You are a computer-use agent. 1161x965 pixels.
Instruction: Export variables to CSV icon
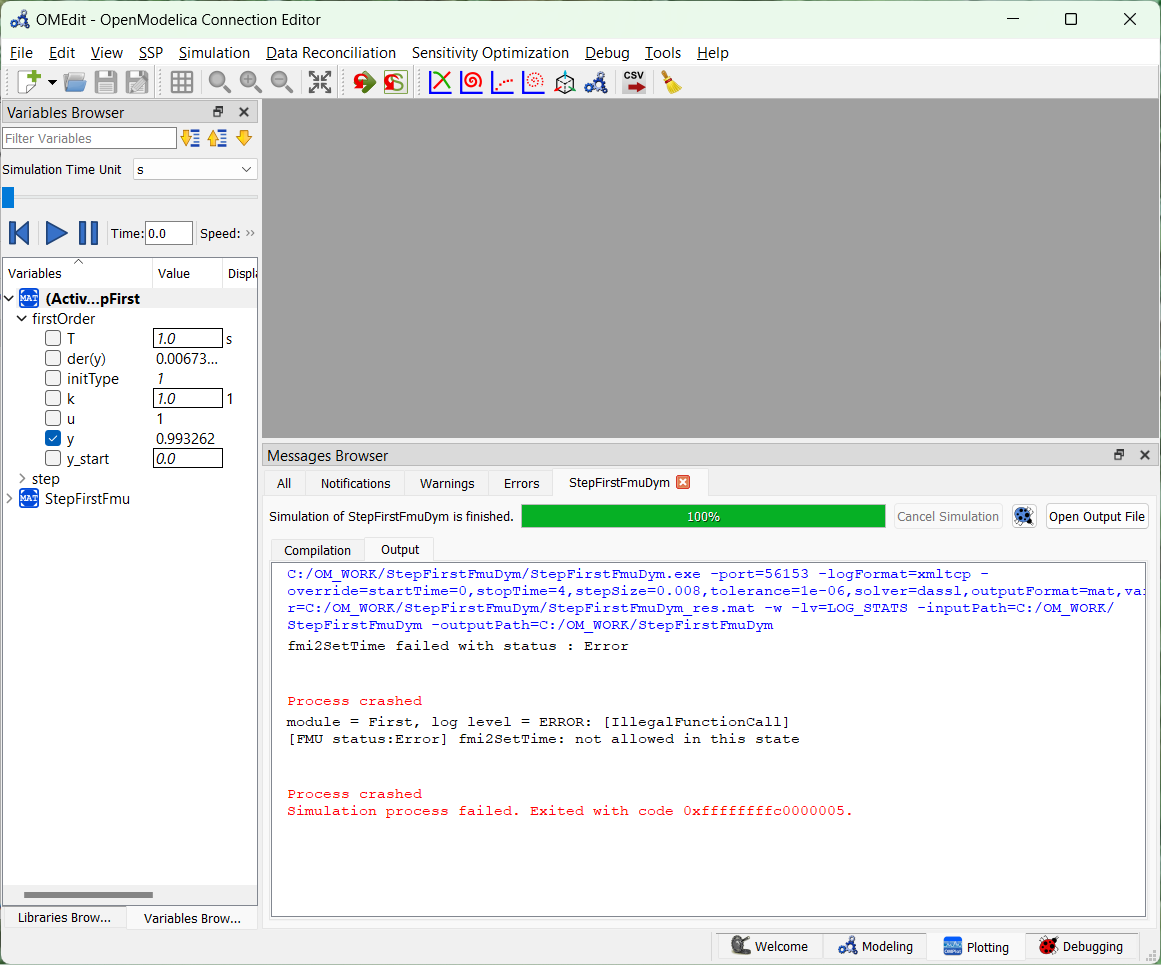coord(634,82)
